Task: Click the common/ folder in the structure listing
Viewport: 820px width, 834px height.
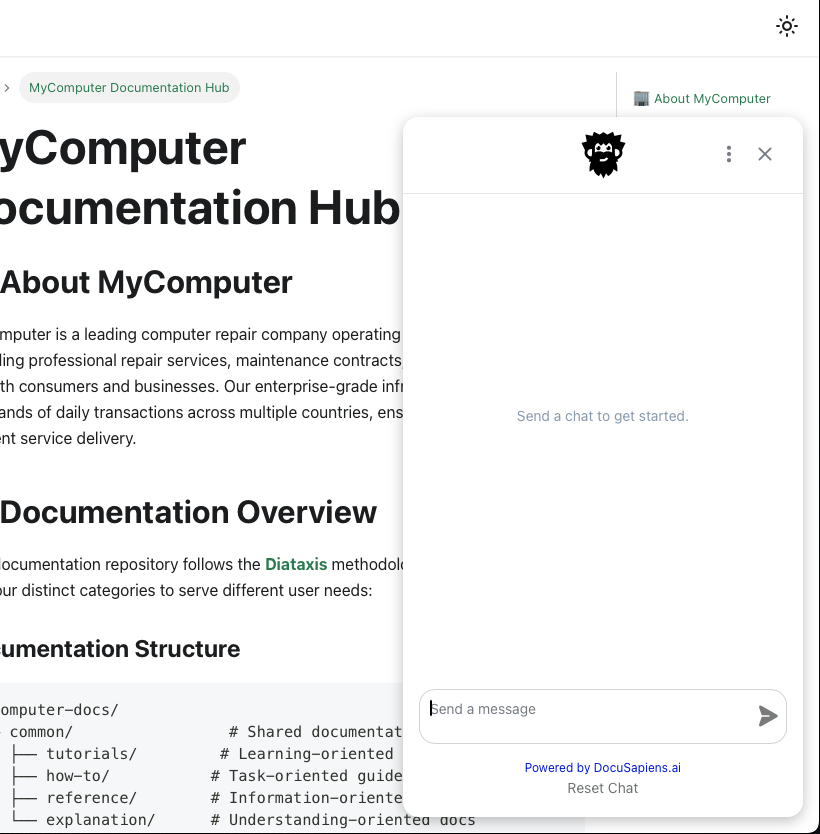Action: point(40,731)
